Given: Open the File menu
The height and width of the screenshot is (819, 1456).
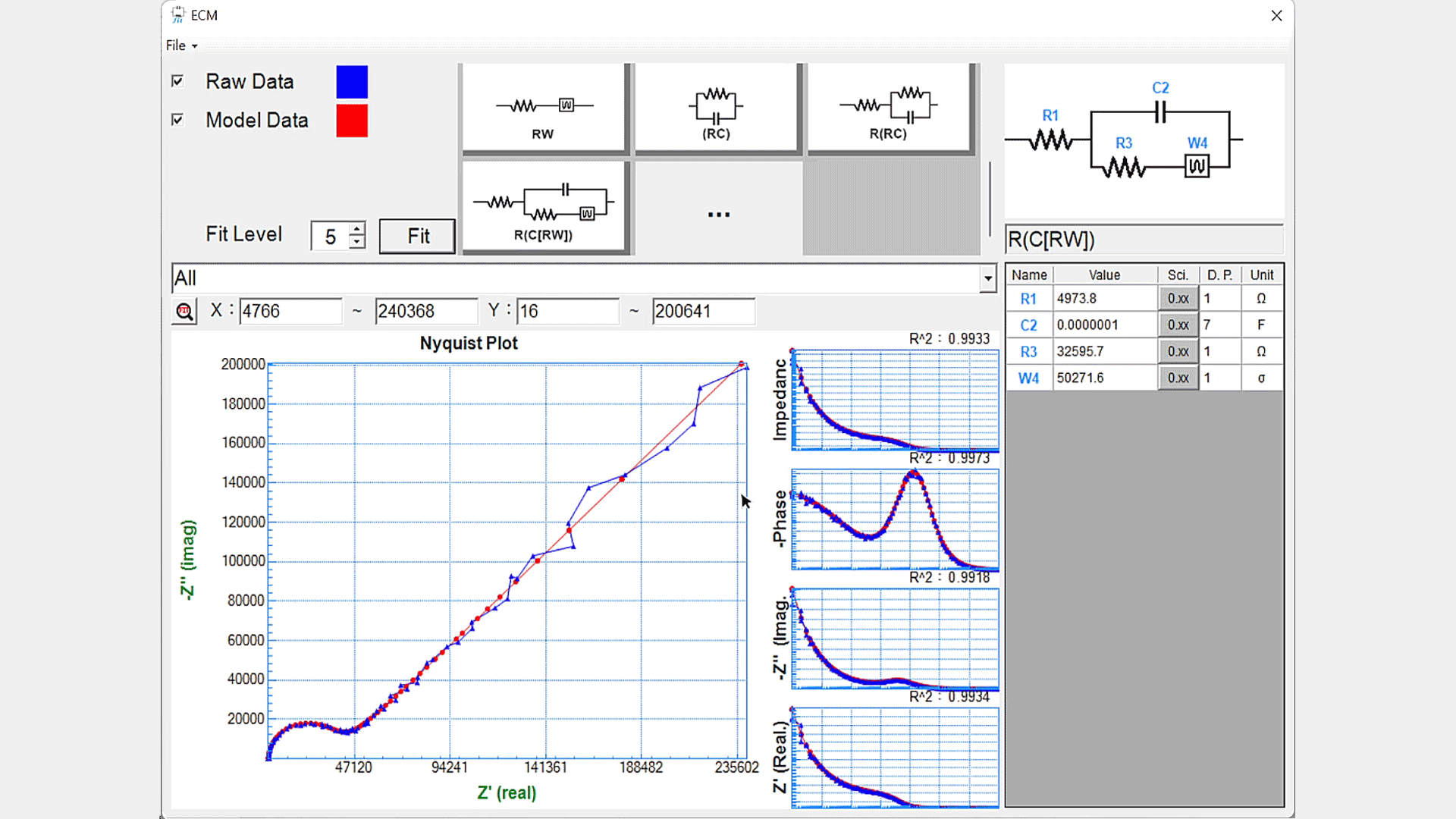Looking at the screenshot, I should 180,45.
